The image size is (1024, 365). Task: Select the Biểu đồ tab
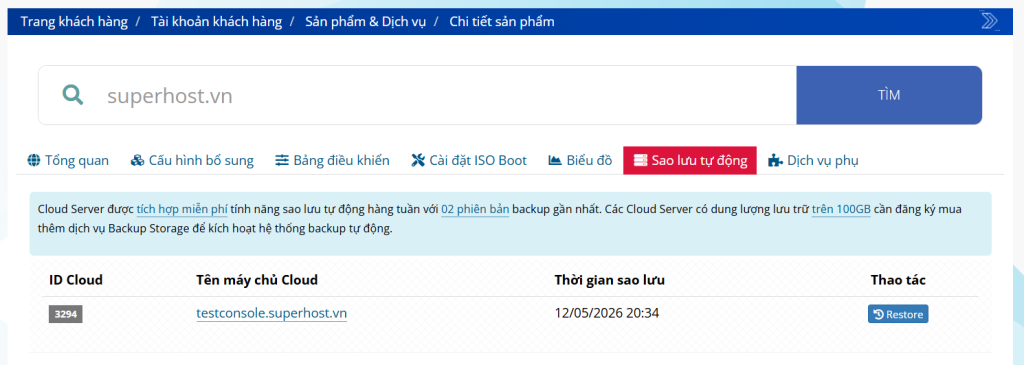pos(580,160)
